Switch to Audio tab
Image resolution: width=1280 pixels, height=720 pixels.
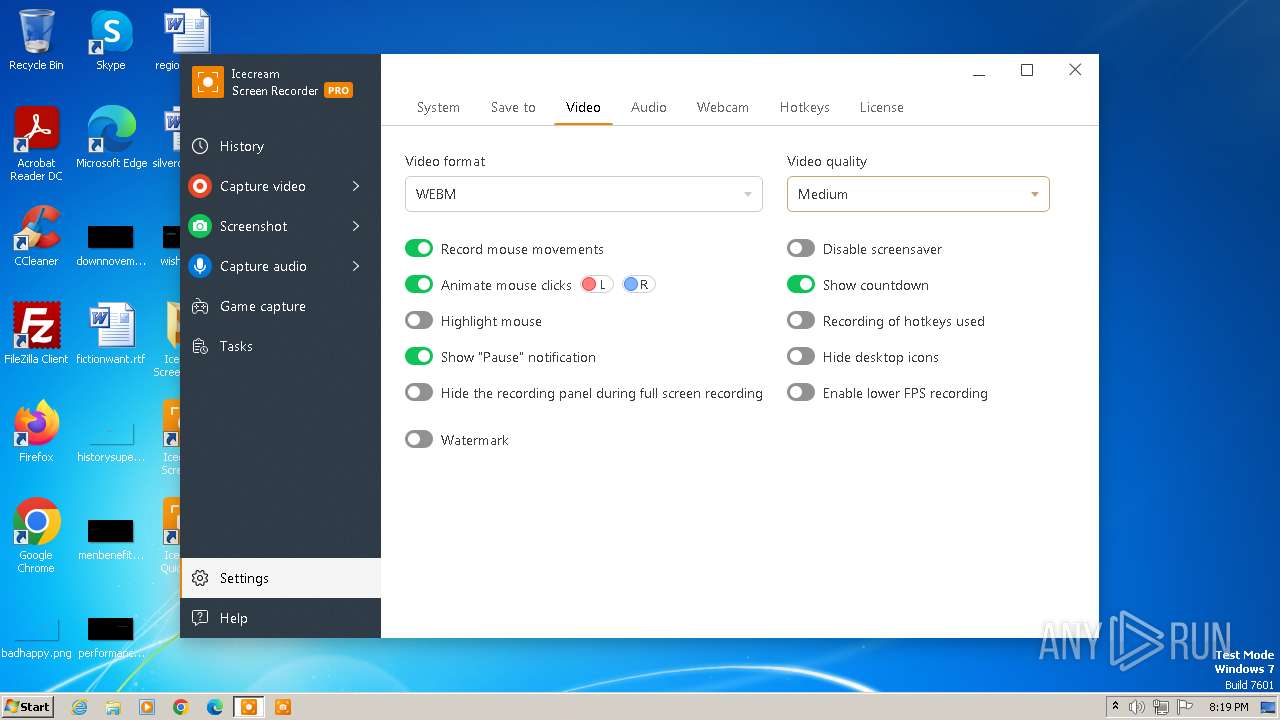649,107
